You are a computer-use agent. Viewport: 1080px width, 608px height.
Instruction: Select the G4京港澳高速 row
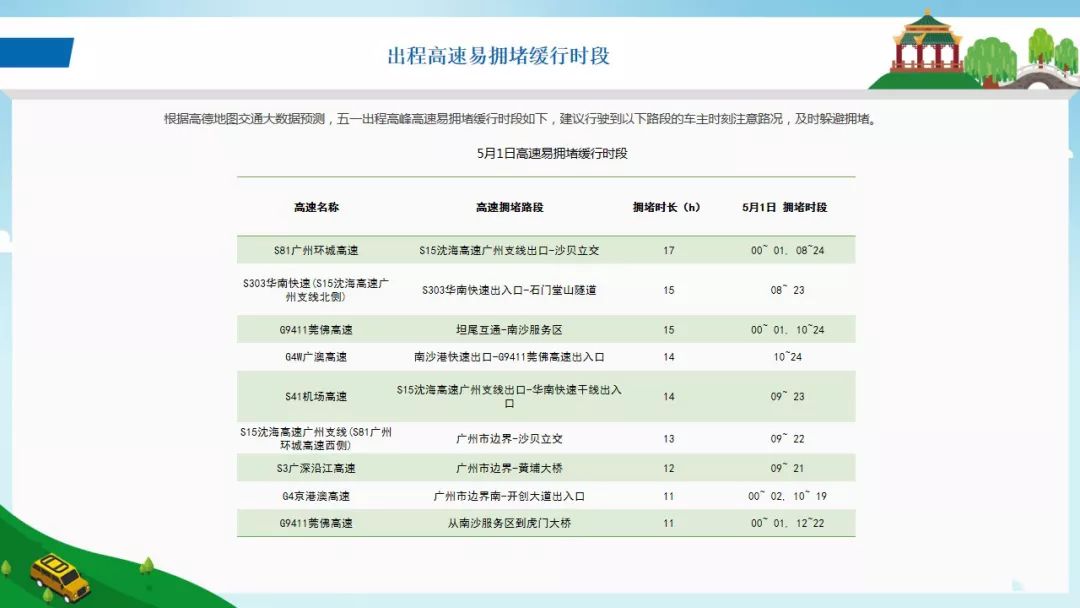(540, 494)
